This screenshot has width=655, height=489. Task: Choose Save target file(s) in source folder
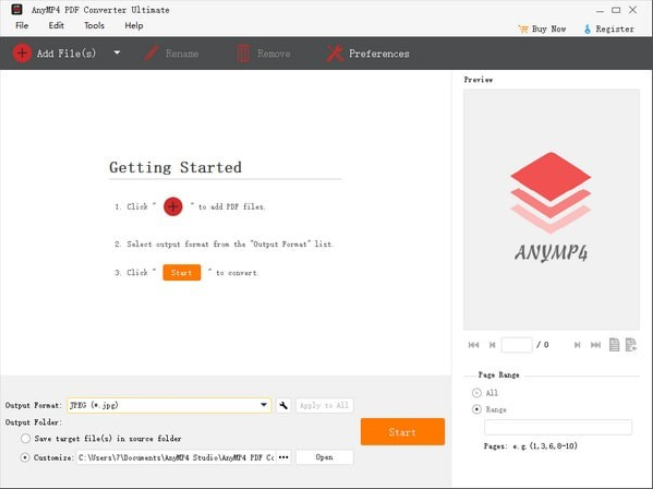click(x=26, y=438)
